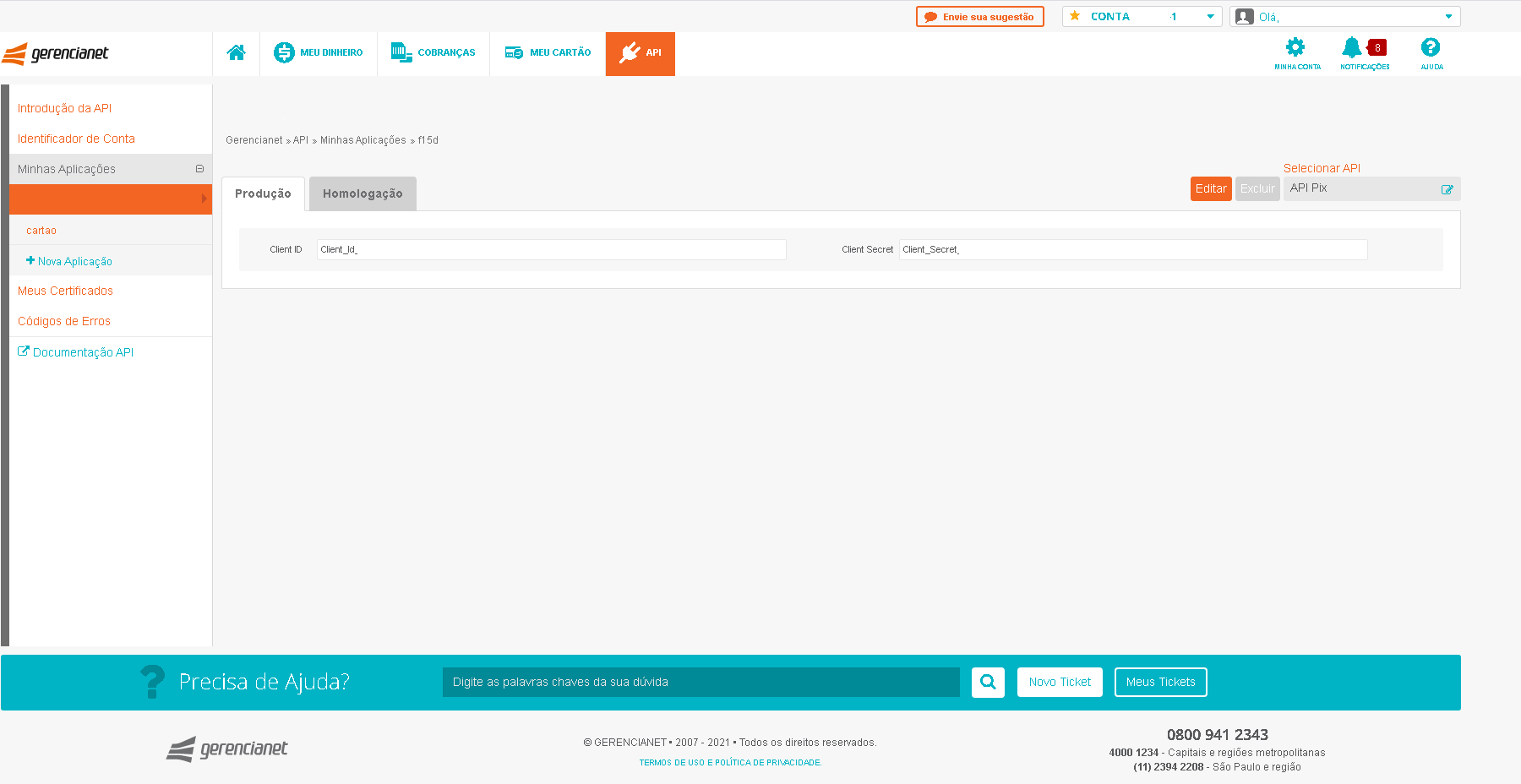The image size is (1521, 784).
Task: Click Envie sua sugestão button
Action: click(980, 17)
